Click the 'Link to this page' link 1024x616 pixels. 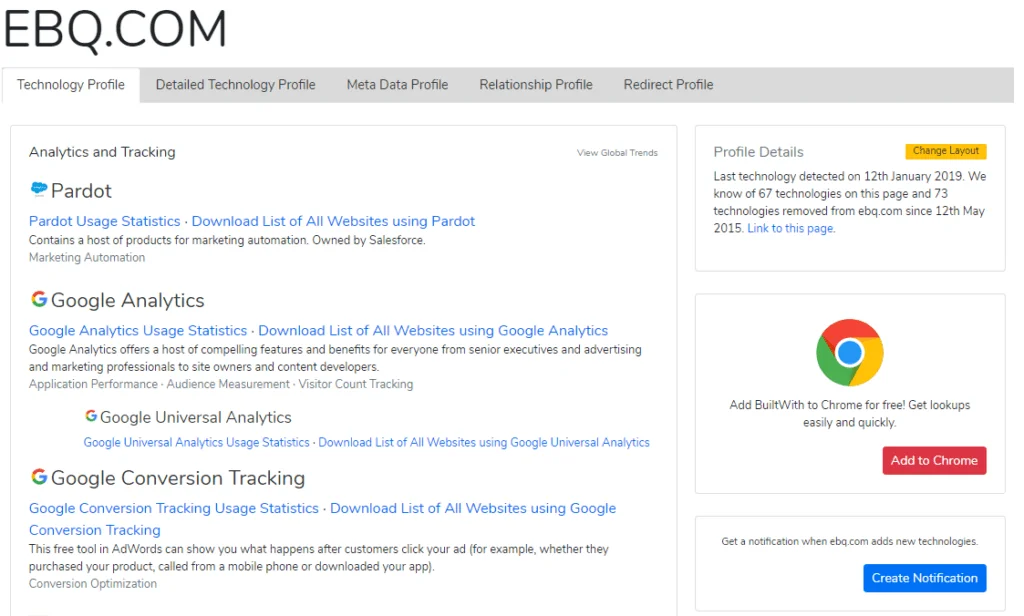click(x=791, y=229)
